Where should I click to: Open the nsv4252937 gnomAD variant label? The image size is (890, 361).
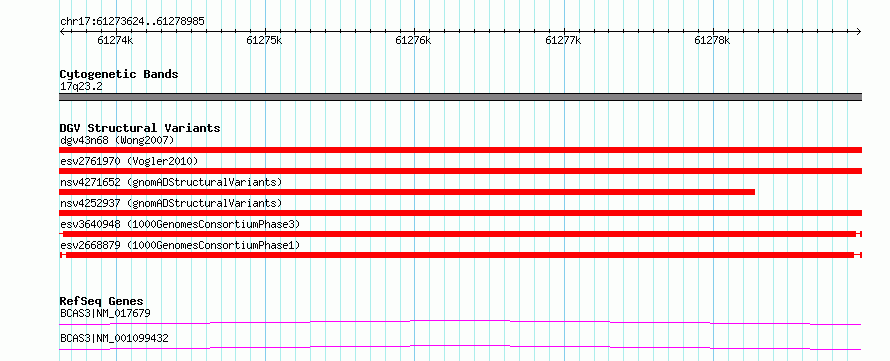tap(171, 203)
